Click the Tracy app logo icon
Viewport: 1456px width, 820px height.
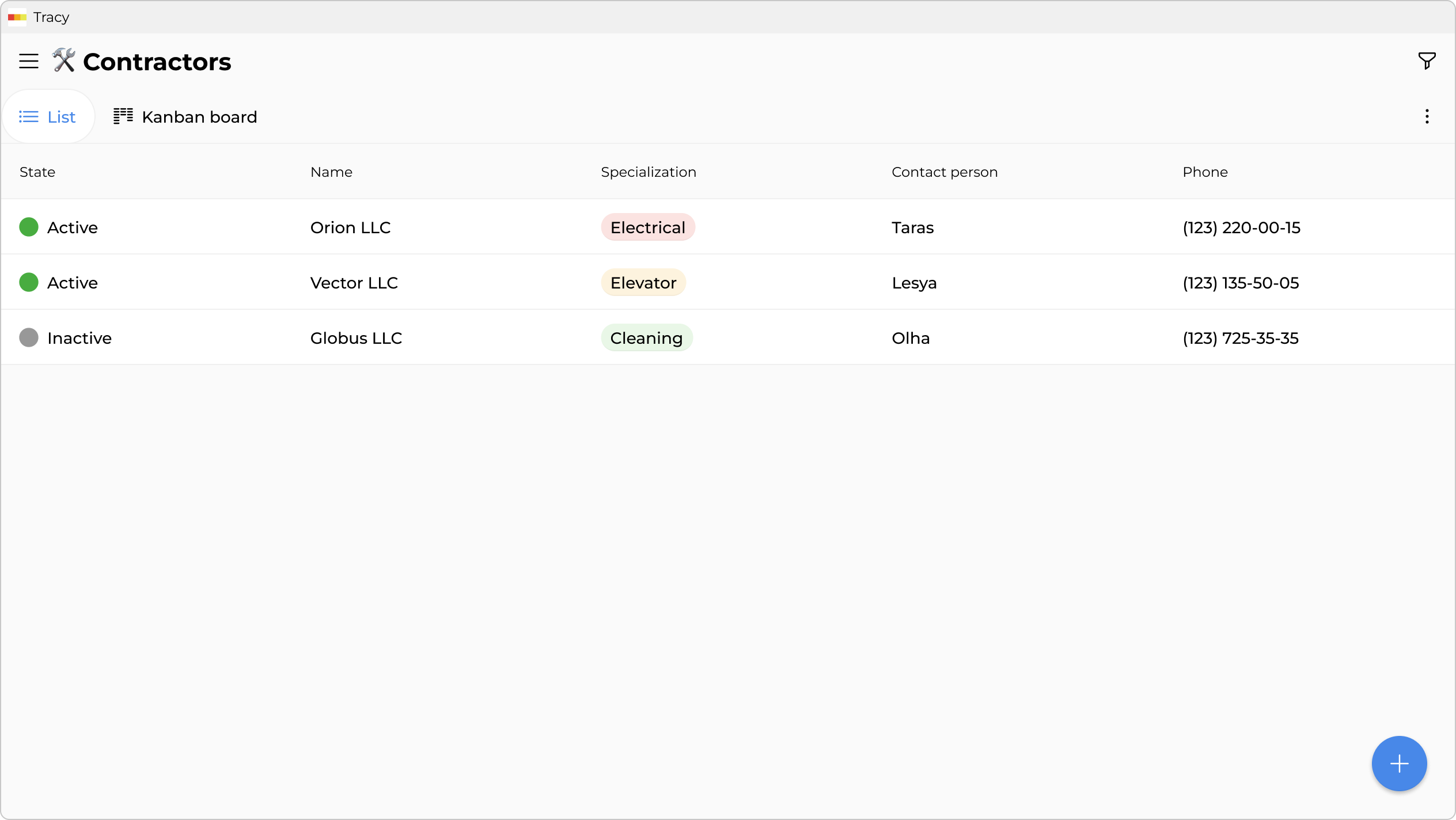(x=17, y=17)
